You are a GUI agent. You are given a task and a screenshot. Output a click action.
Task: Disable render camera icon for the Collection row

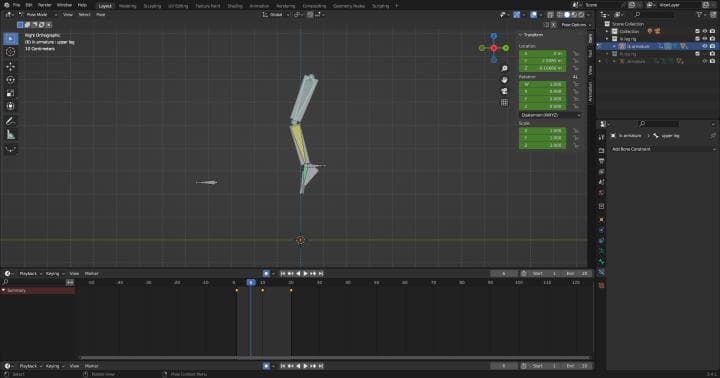coord(712,32)
